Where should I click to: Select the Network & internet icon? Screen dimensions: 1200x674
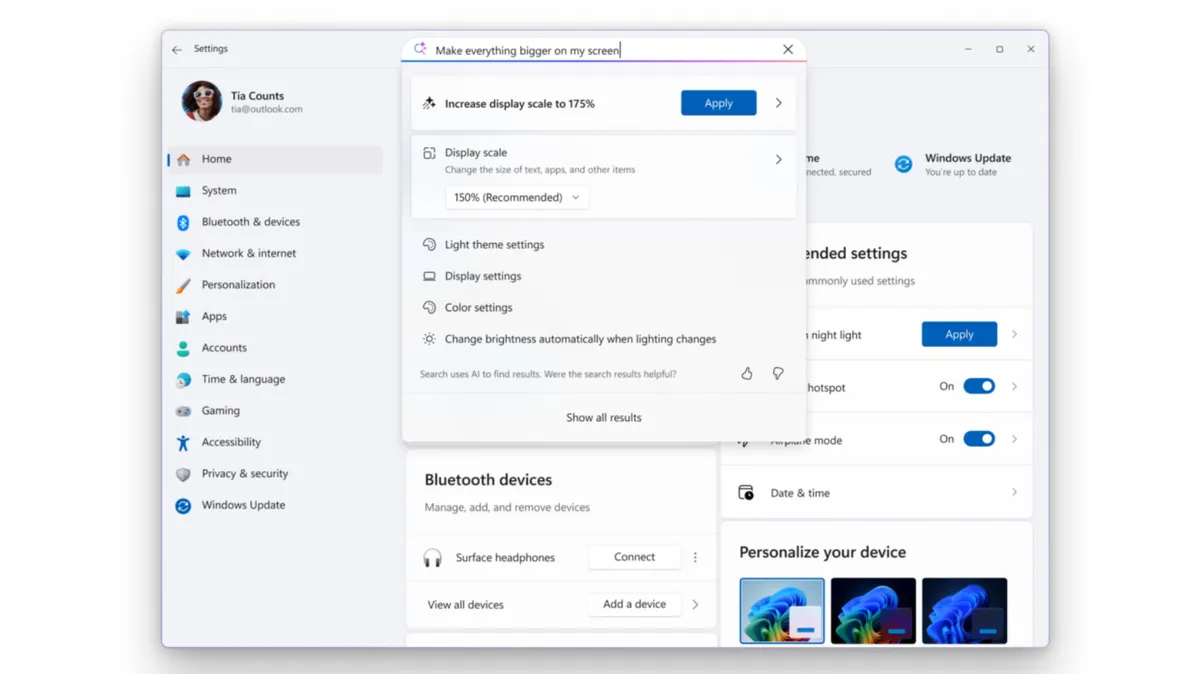tap(183, 253)
